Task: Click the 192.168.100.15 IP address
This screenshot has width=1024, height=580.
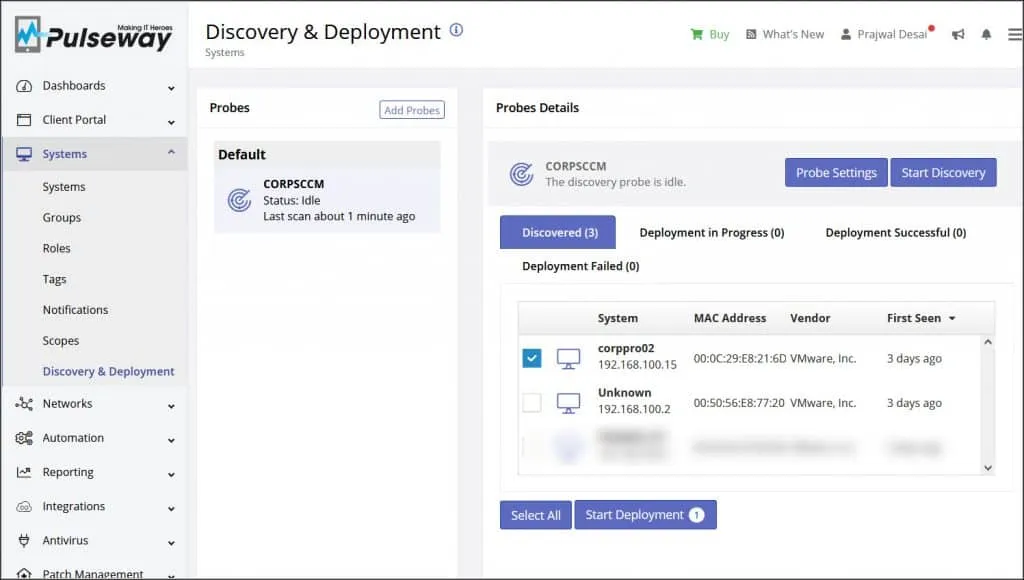Action: point(637,364)
